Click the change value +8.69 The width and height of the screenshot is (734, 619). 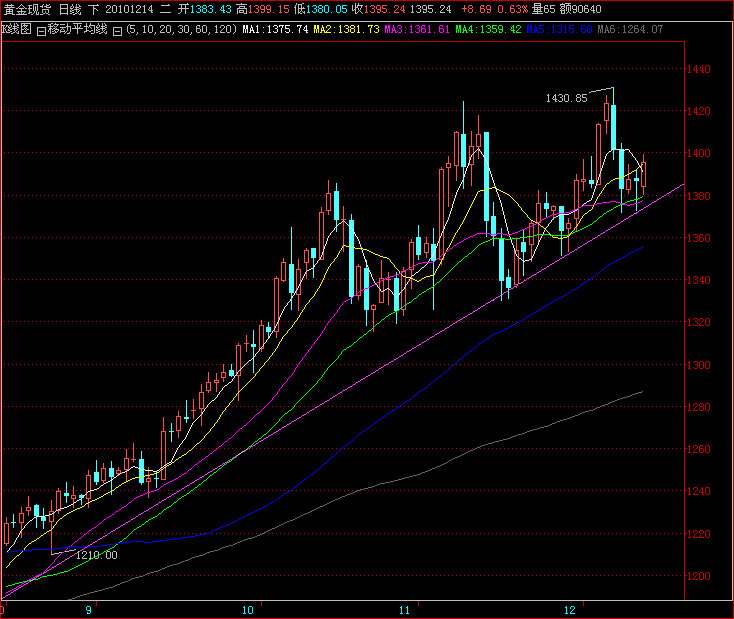point(477,9)
